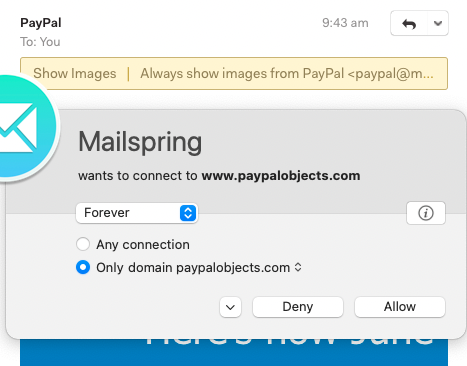The image size is (467, 366).
Task: Open the reply options chevron
Action: point(438,23)
